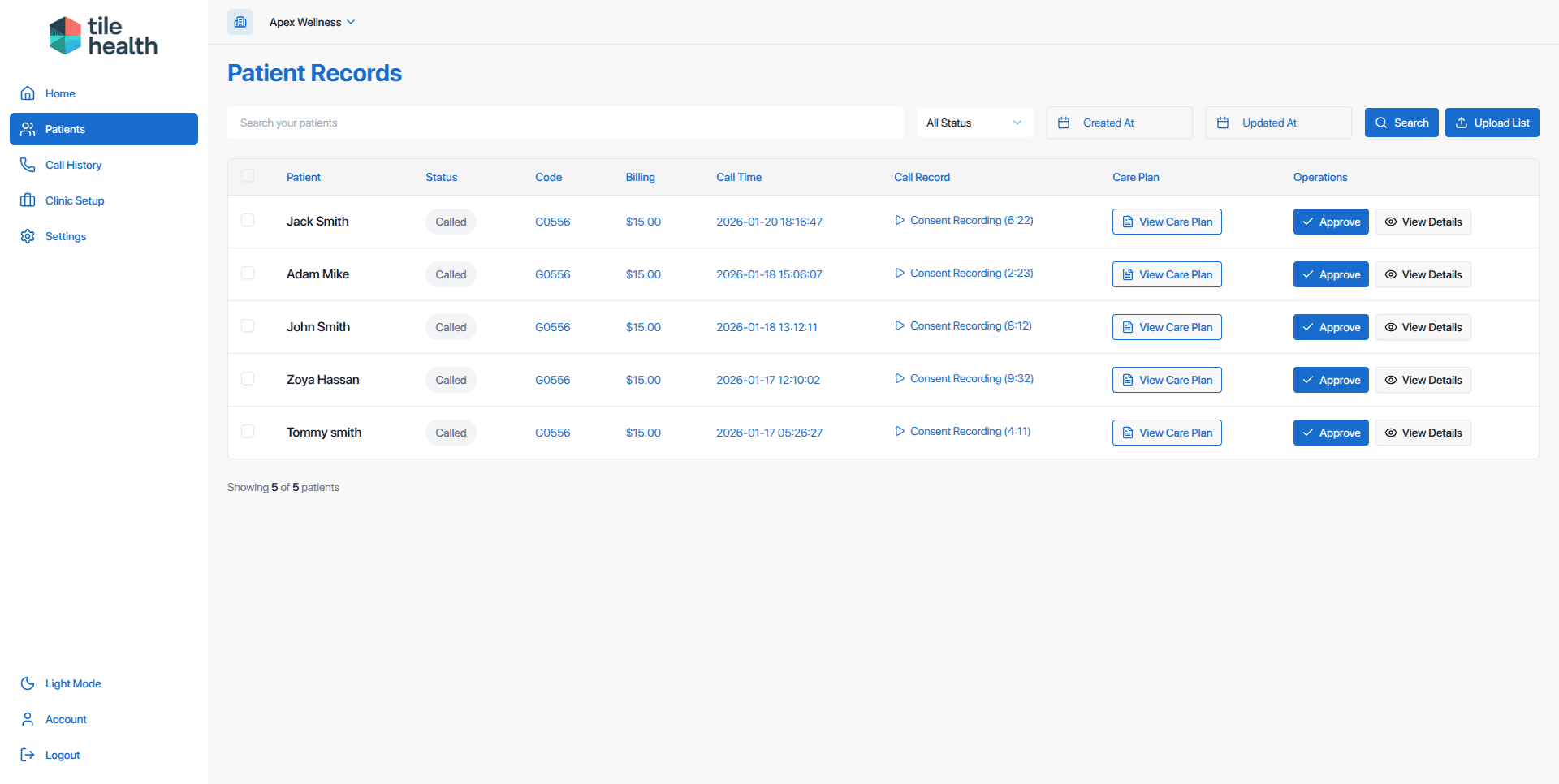
Task: Click the calendar icon in Created At
Action: [x=1064, y=123]
